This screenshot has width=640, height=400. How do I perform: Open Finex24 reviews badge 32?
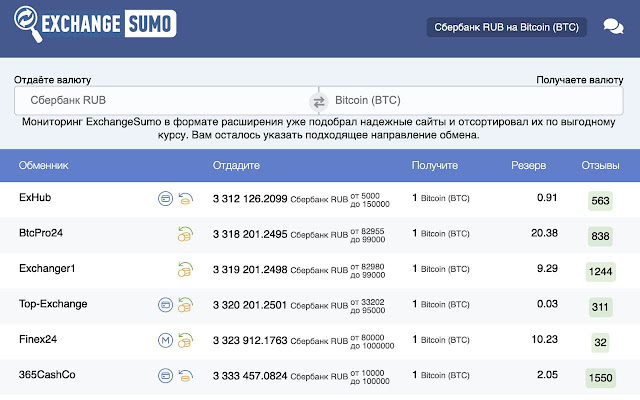click(x=600, y=342)
